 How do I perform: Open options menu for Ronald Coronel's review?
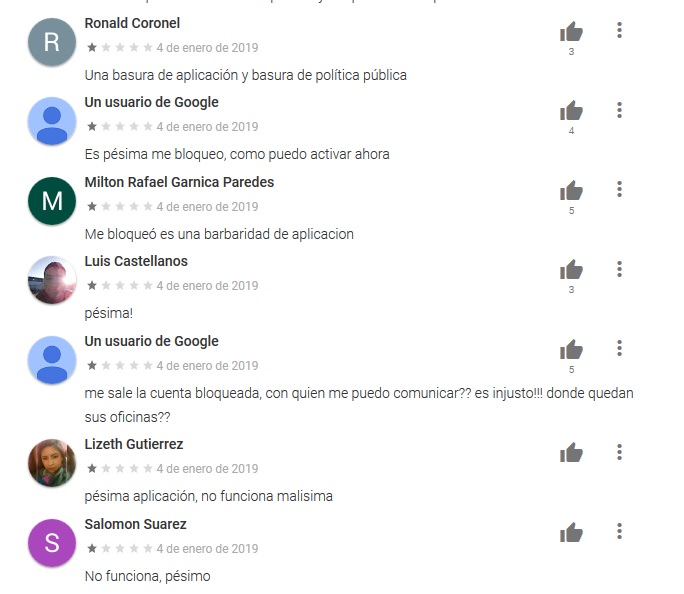(x=619, y=30)
